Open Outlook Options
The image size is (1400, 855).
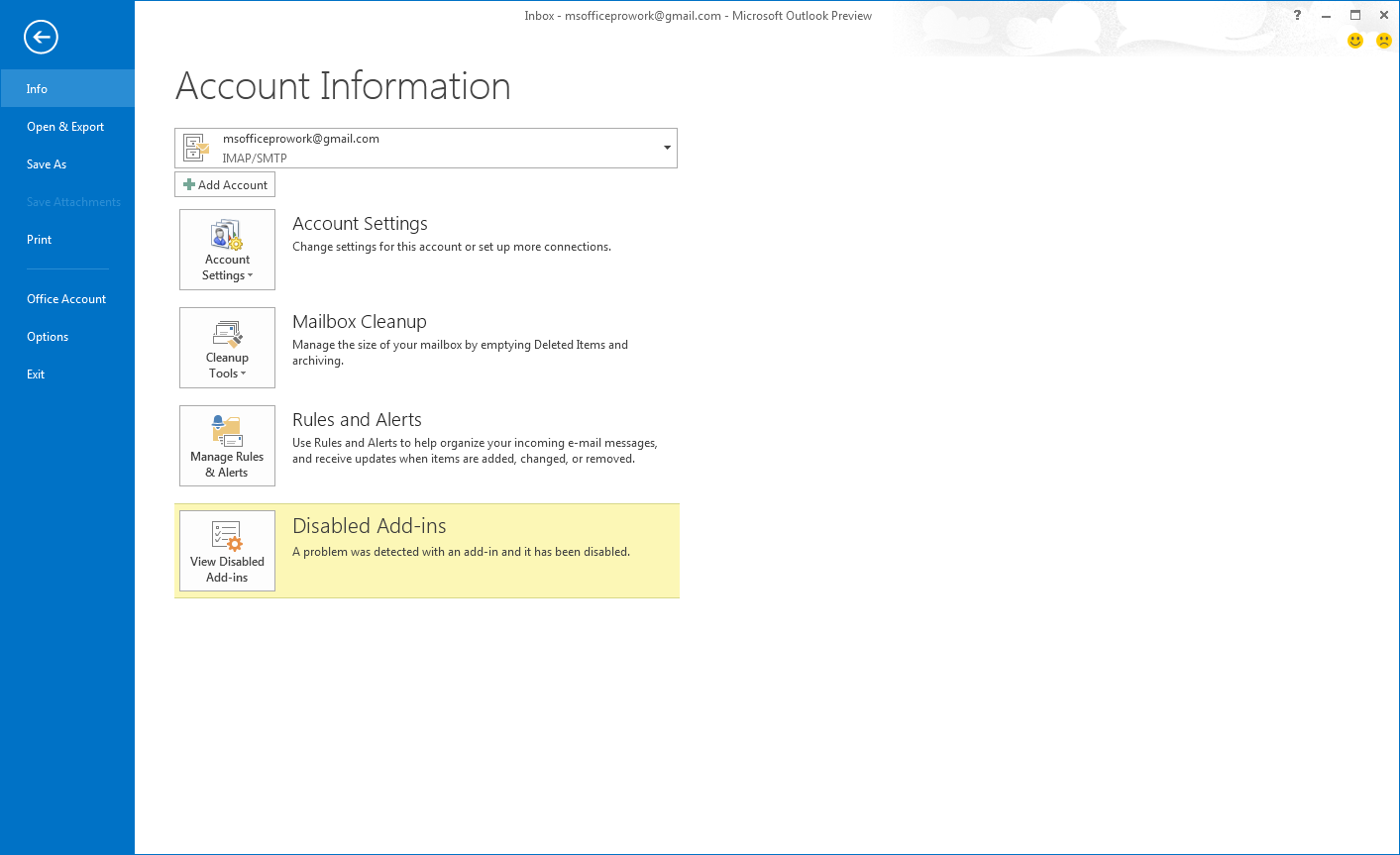click(x=48, y=337)
